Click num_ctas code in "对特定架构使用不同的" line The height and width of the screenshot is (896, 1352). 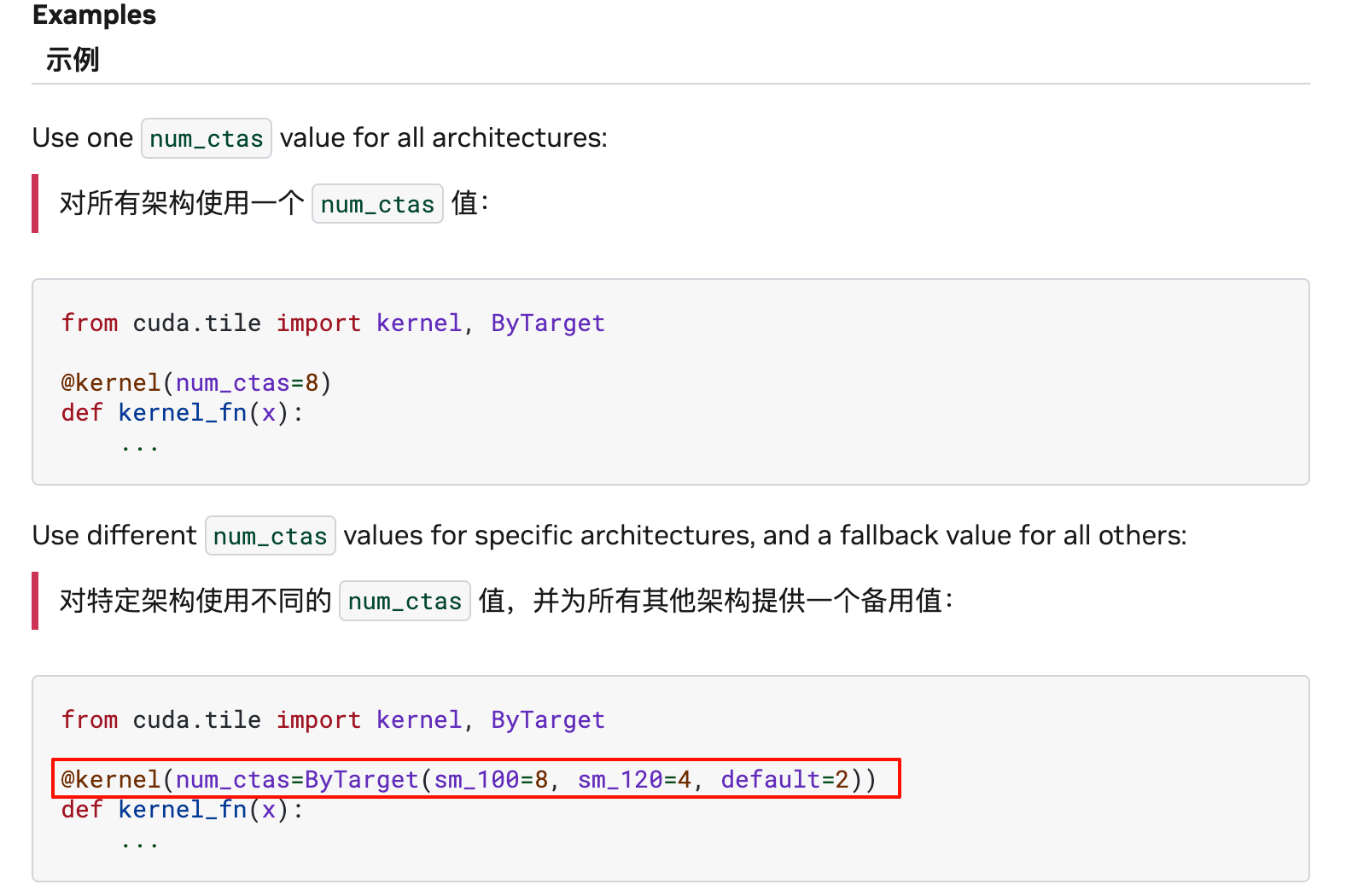(405, 602)
